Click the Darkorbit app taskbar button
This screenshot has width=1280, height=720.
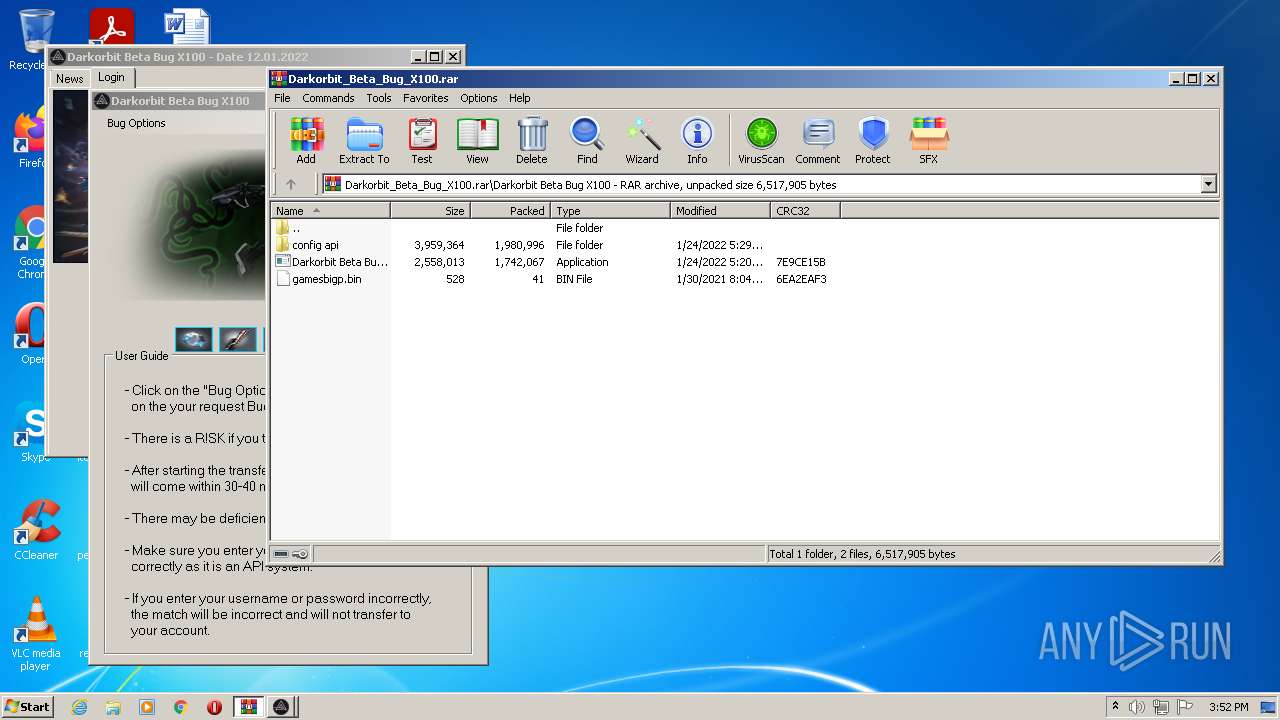(282, 707)
